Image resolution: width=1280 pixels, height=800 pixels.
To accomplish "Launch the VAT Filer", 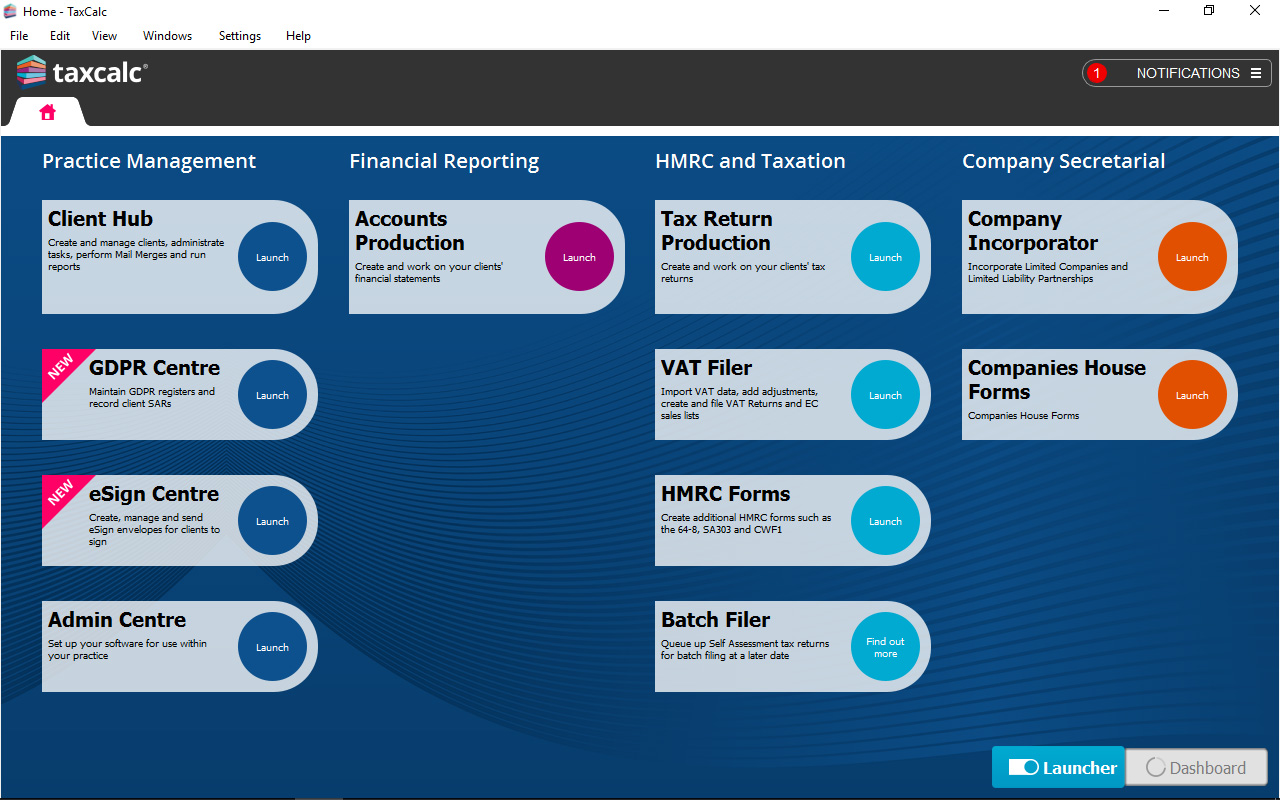I will [x=885, y=395].
